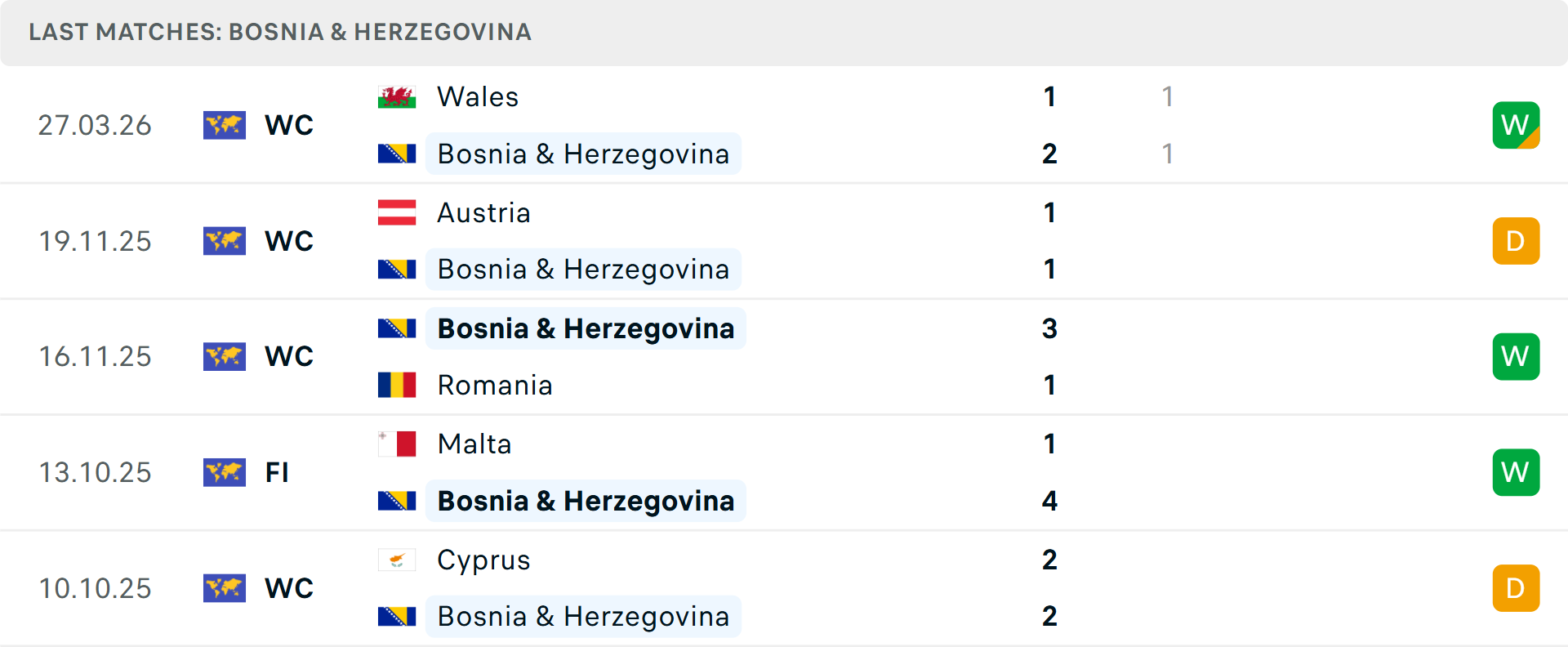
Task: Open the Austria team link
Action: click(x=483, y=212)
